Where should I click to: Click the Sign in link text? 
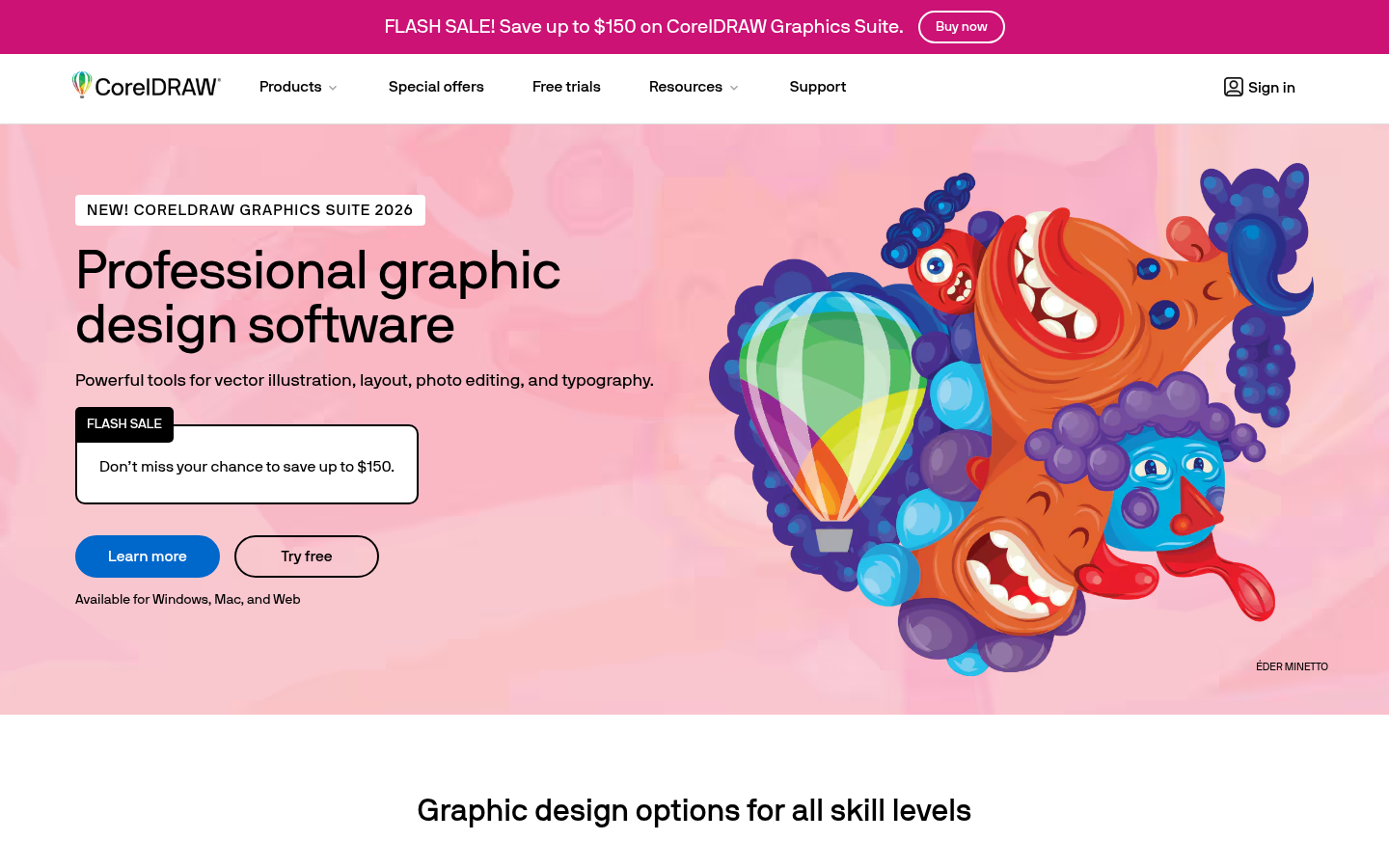(1271, 88)
